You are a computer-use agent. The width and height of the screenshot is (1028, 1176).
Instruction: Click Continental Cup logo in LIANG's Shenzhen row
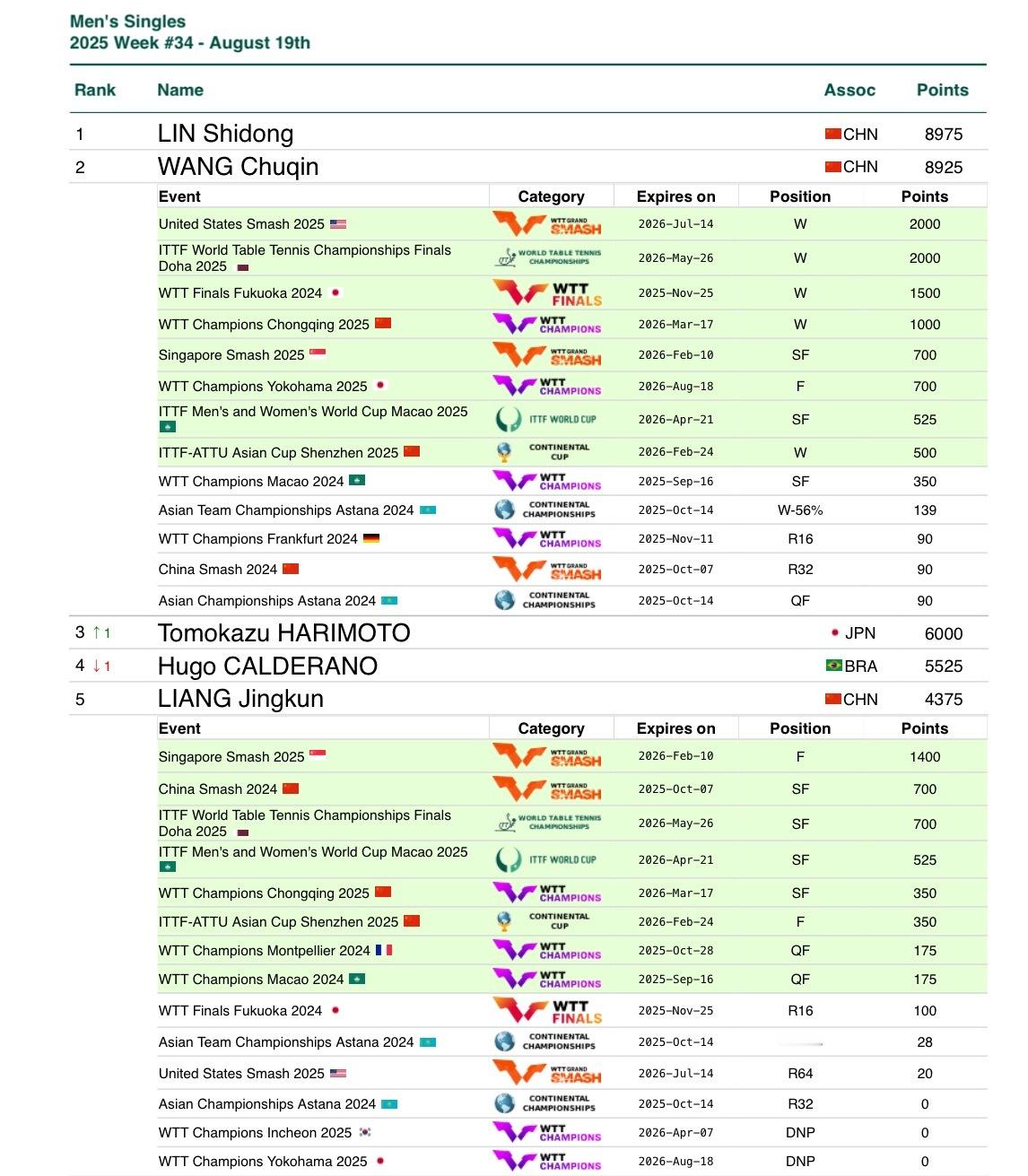tap(544, 921)
